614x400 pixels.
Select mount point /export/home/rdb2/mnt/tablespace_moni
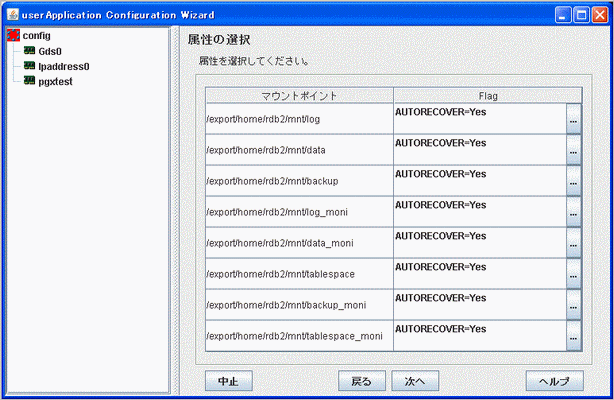coord(300,336)
